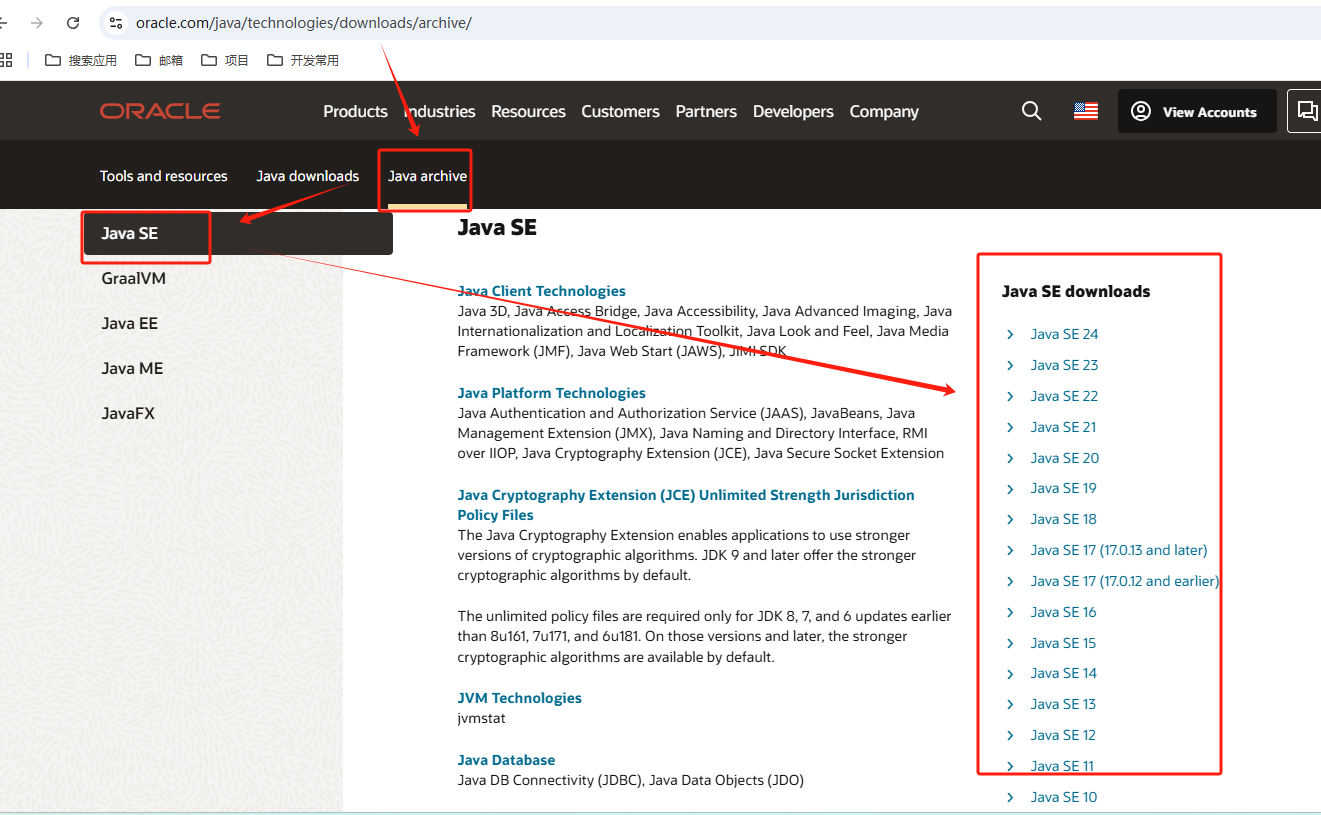Viewport: 1321px width, 815px height.
Task: Open Java Platform Technologies link
Action: click(551, 393)
